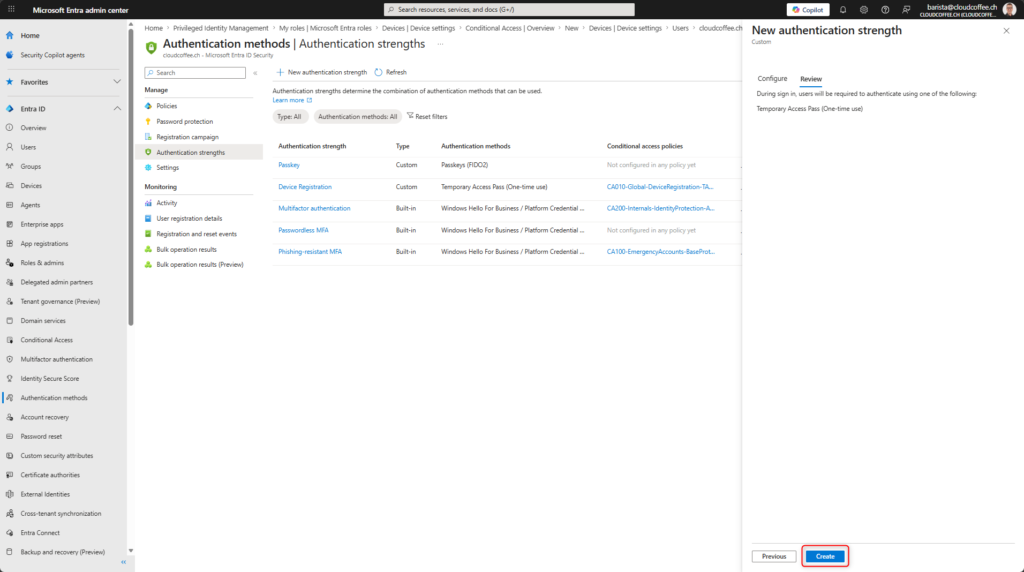Click the Roles & admins icon
Viewport: 1024px width, 572px height.
pyautogui.click(x=10, y=263)
